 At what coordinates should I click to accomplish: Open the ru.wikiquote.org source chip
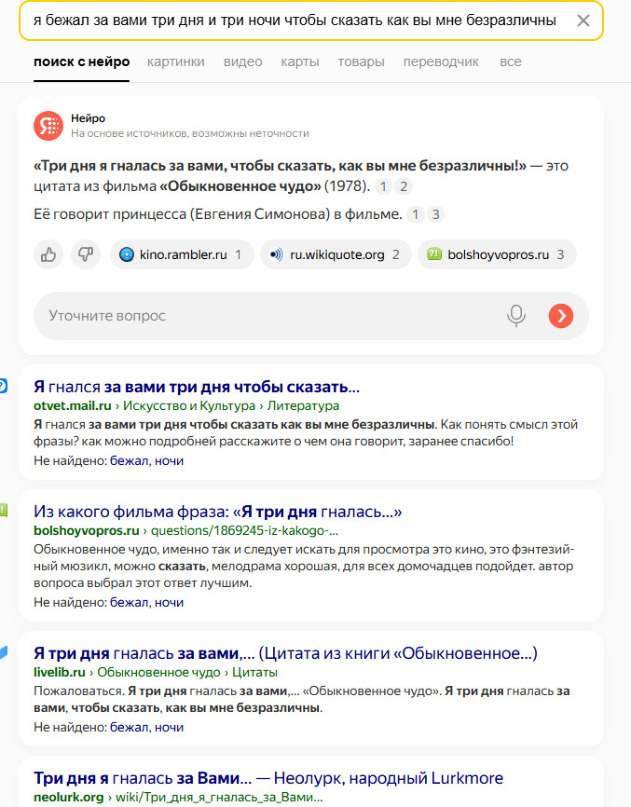[336, 254]
